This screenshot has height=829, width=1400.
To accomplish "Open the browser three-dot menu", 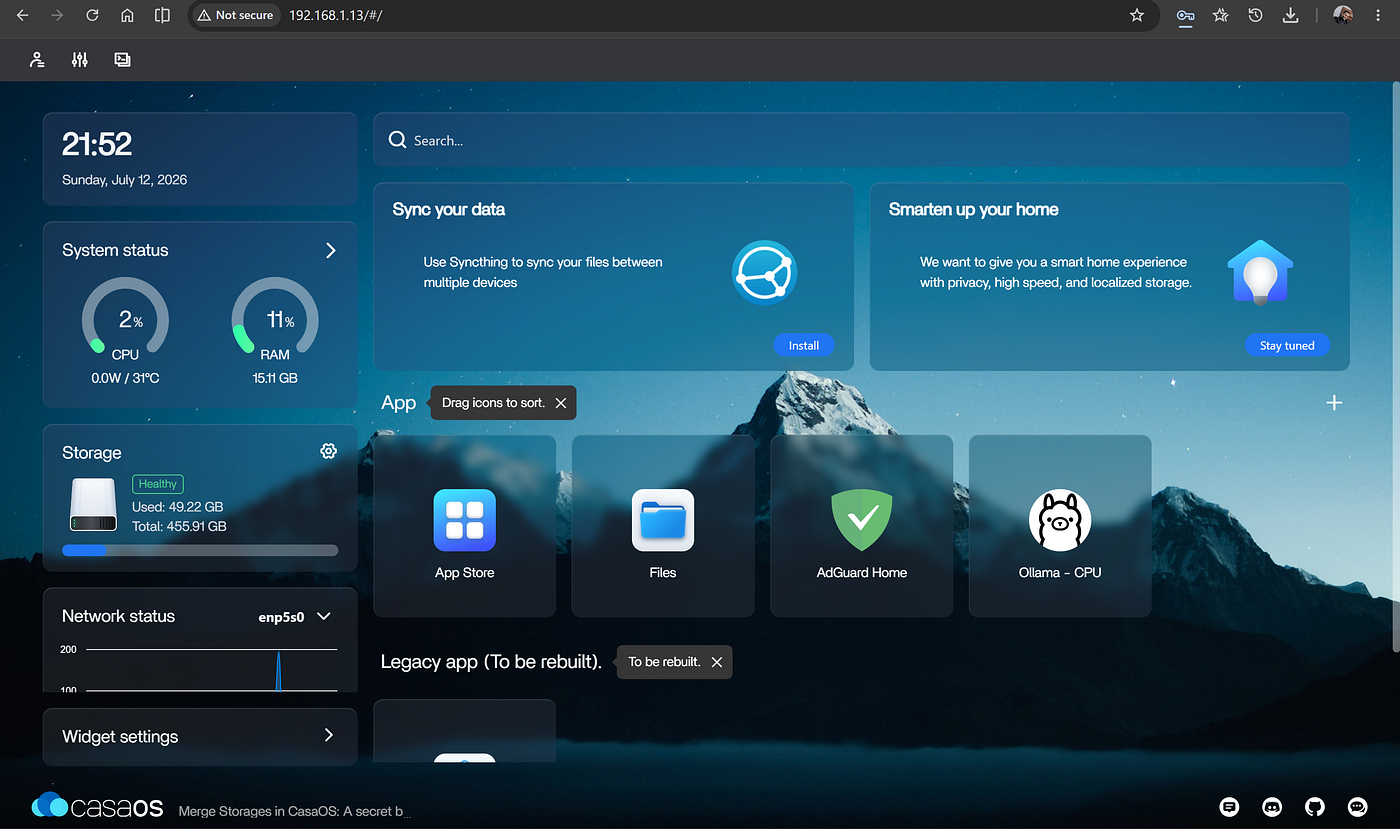I will pyautogui.click(x=1380, y=15).
